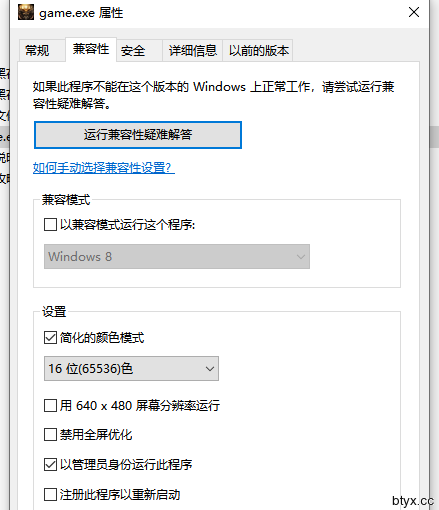Click the dialog title game.exe 属性

[x=81, y=13]
